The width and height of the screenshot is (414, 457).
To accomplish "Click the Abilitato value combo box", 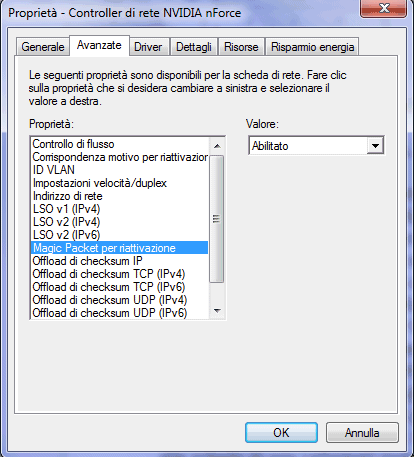I will point(316,146).
